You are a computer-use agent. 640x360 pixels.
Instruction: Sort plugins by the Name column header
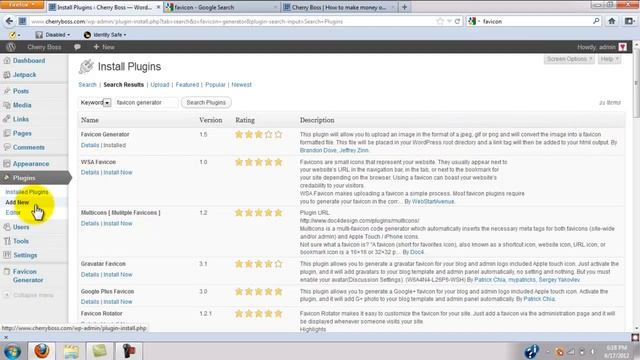point(89,120)
